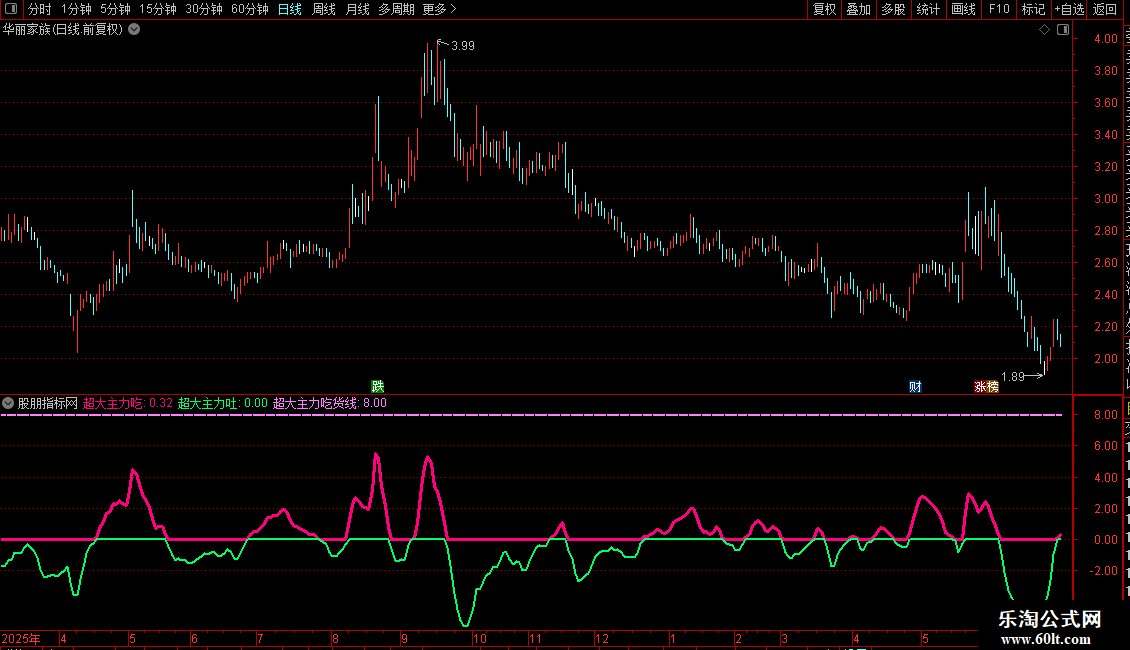Click 返回 to go back
Image resolution: width=1130 pixels, height=650 pixels.
pyautogui.click(x=1105, y=9)
